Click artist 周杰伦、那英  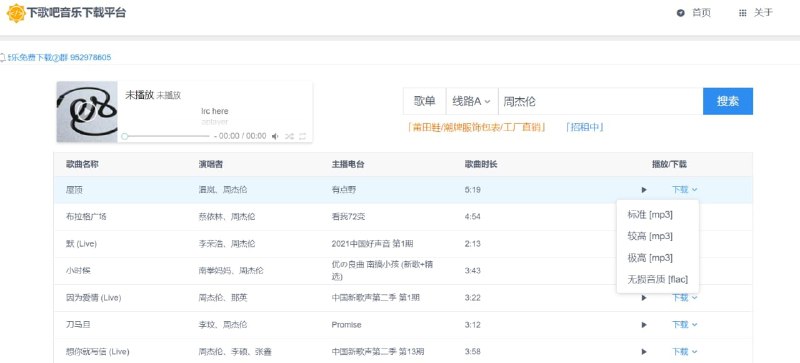(223, 298)
